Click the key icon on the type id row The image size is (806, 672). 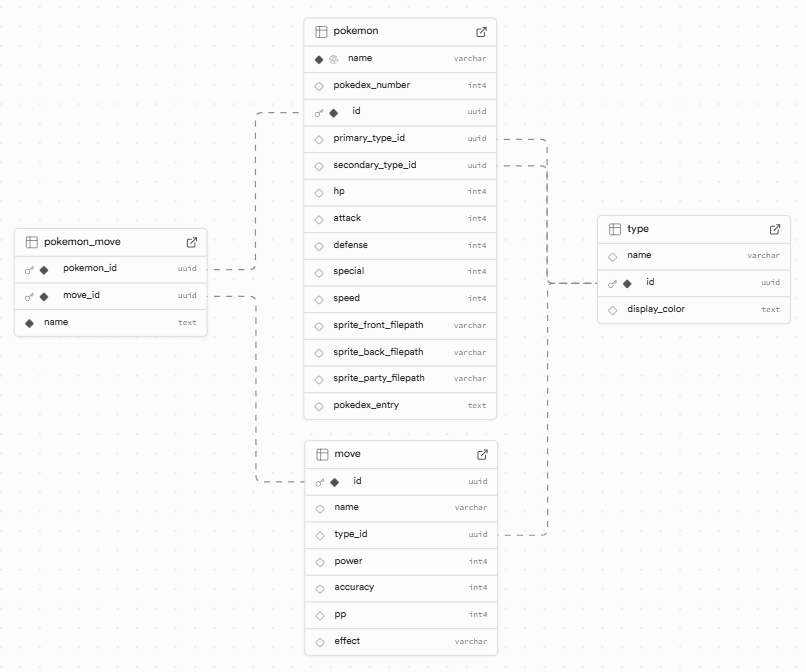click(x=612, y=284)
